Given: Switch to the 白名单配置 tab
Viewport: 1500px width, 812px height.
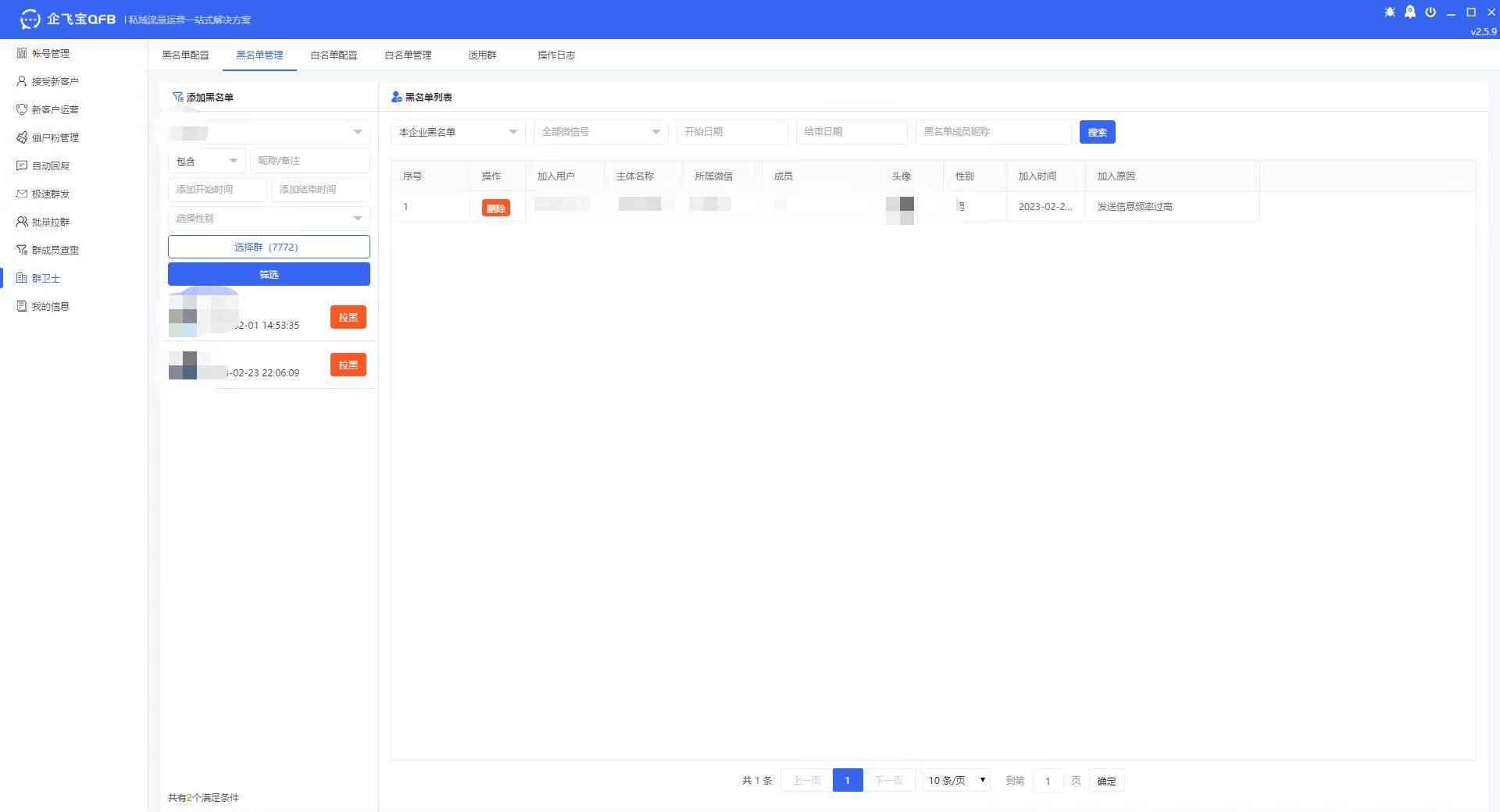Looking at the screenshot, I should tap(334, 55).
